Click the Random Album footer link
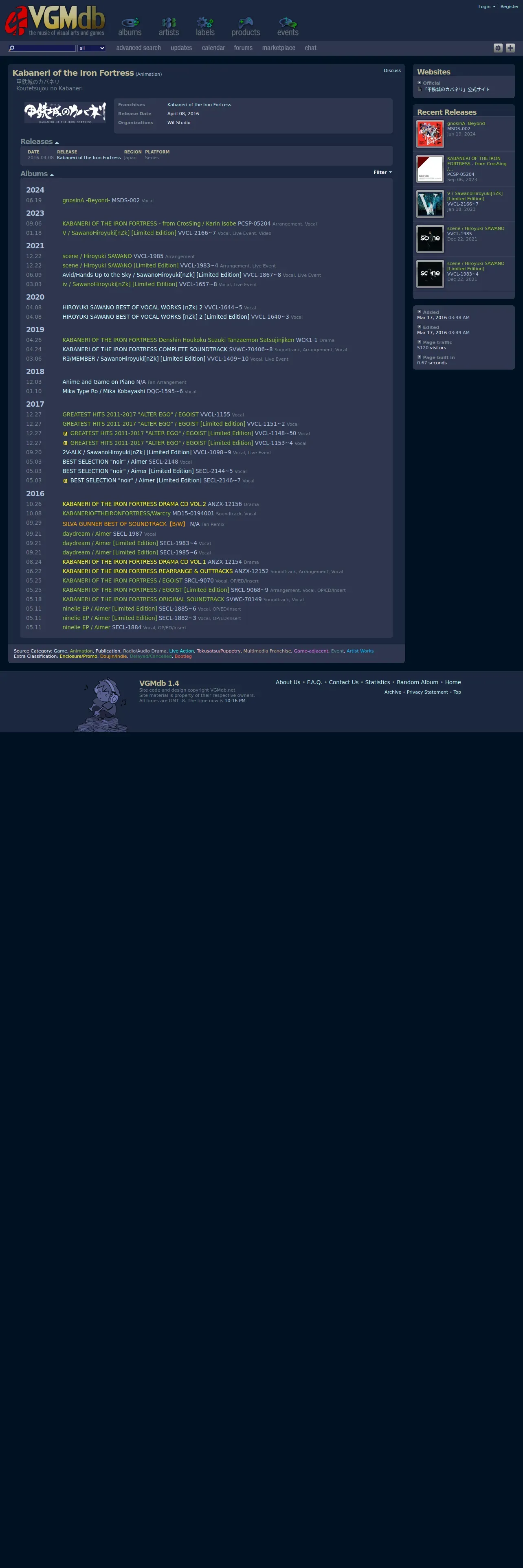The height and width of the screenshot is (1568, 523). click(x=417, y=682)
